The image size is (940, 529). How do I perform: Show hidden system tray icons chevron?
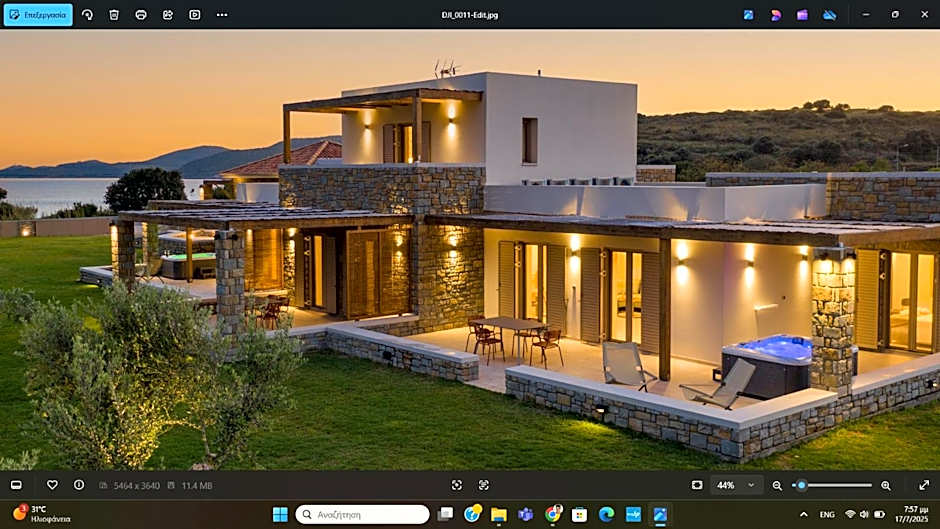(804, 515)
